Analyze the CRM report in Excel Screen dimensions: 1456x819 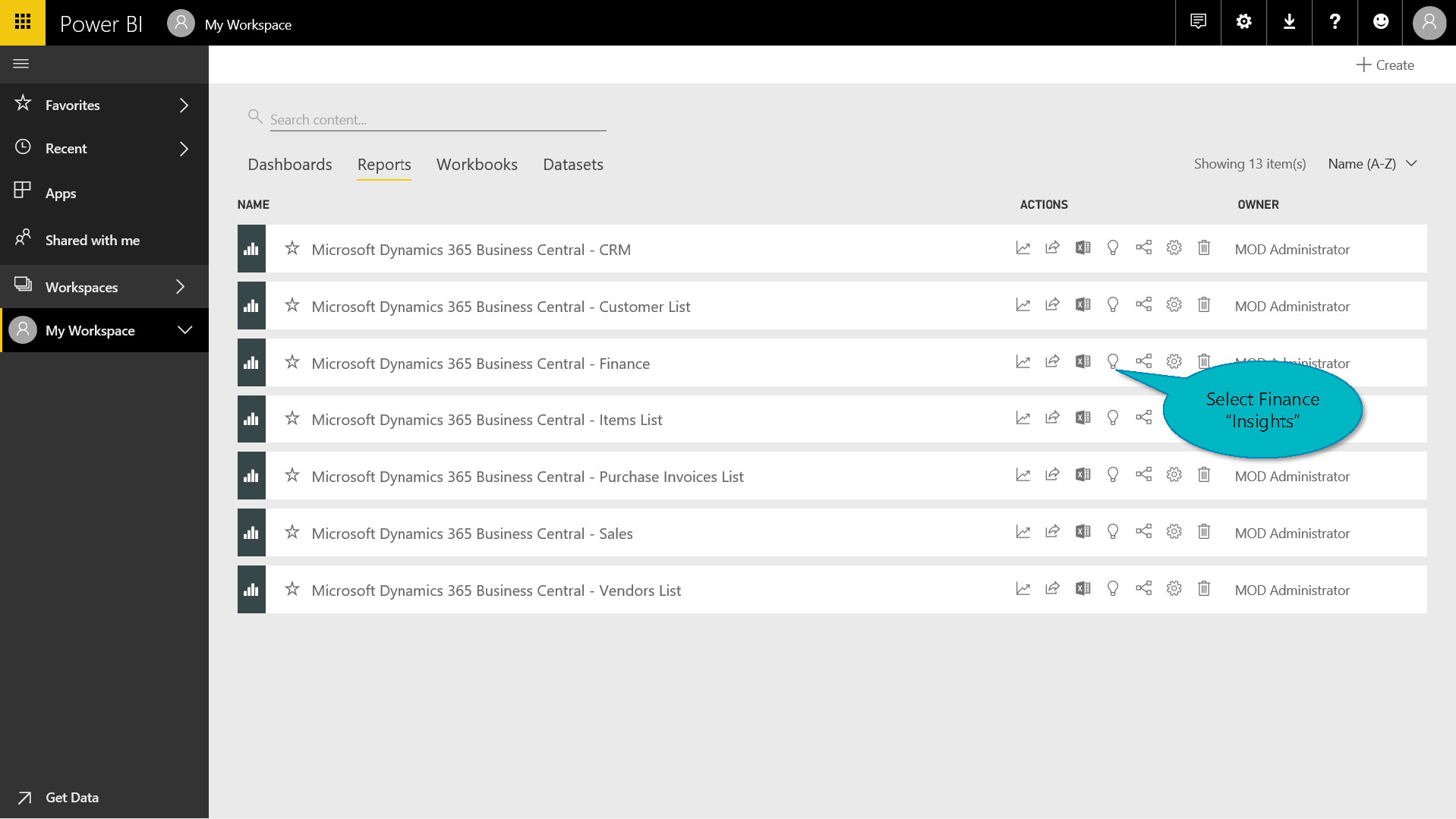tap(1083, 248)
